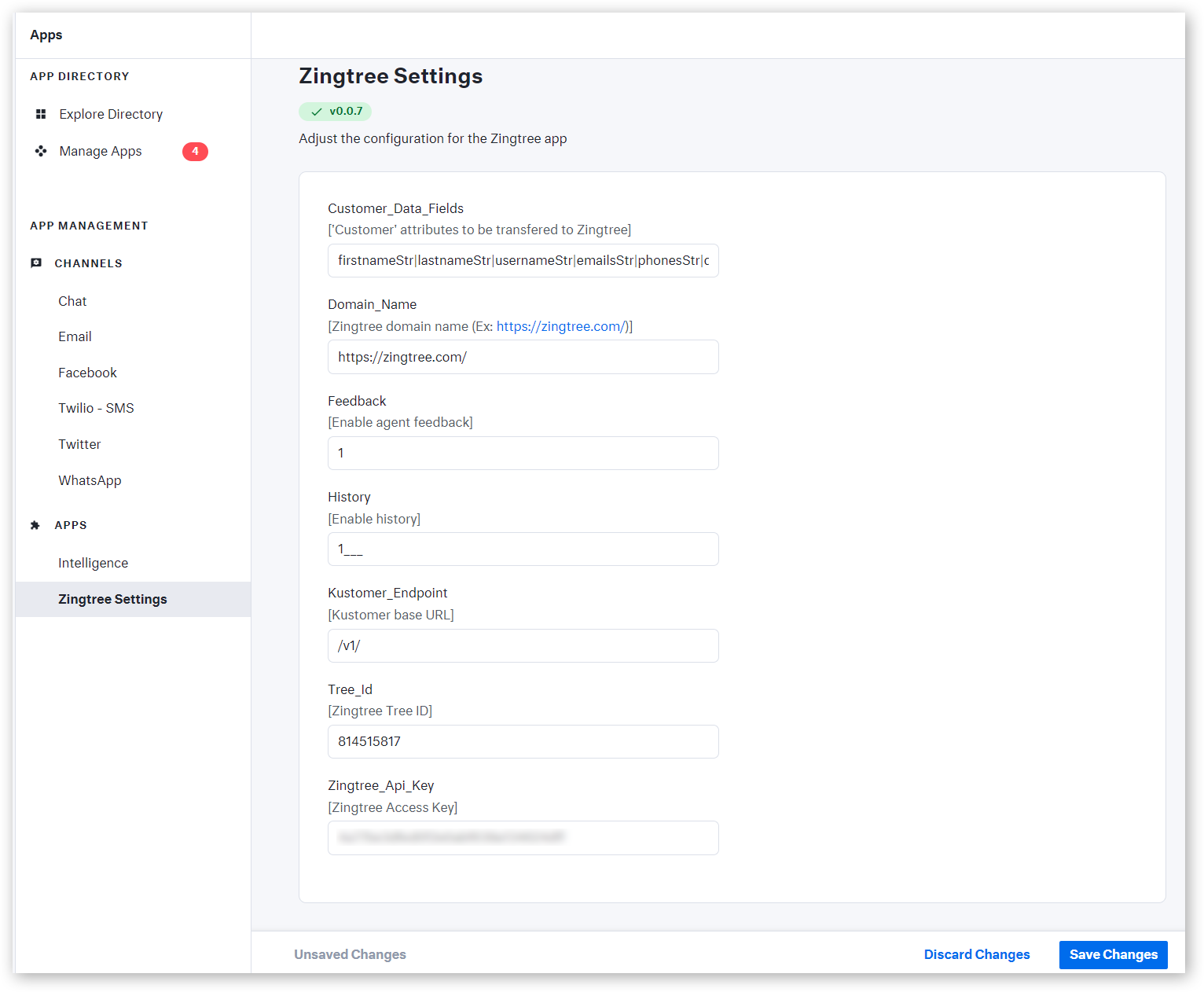Screen dimensions: 1204x992
Task: Save Changes to the Zingtree configuration
Action: (x=1113, y=954)
